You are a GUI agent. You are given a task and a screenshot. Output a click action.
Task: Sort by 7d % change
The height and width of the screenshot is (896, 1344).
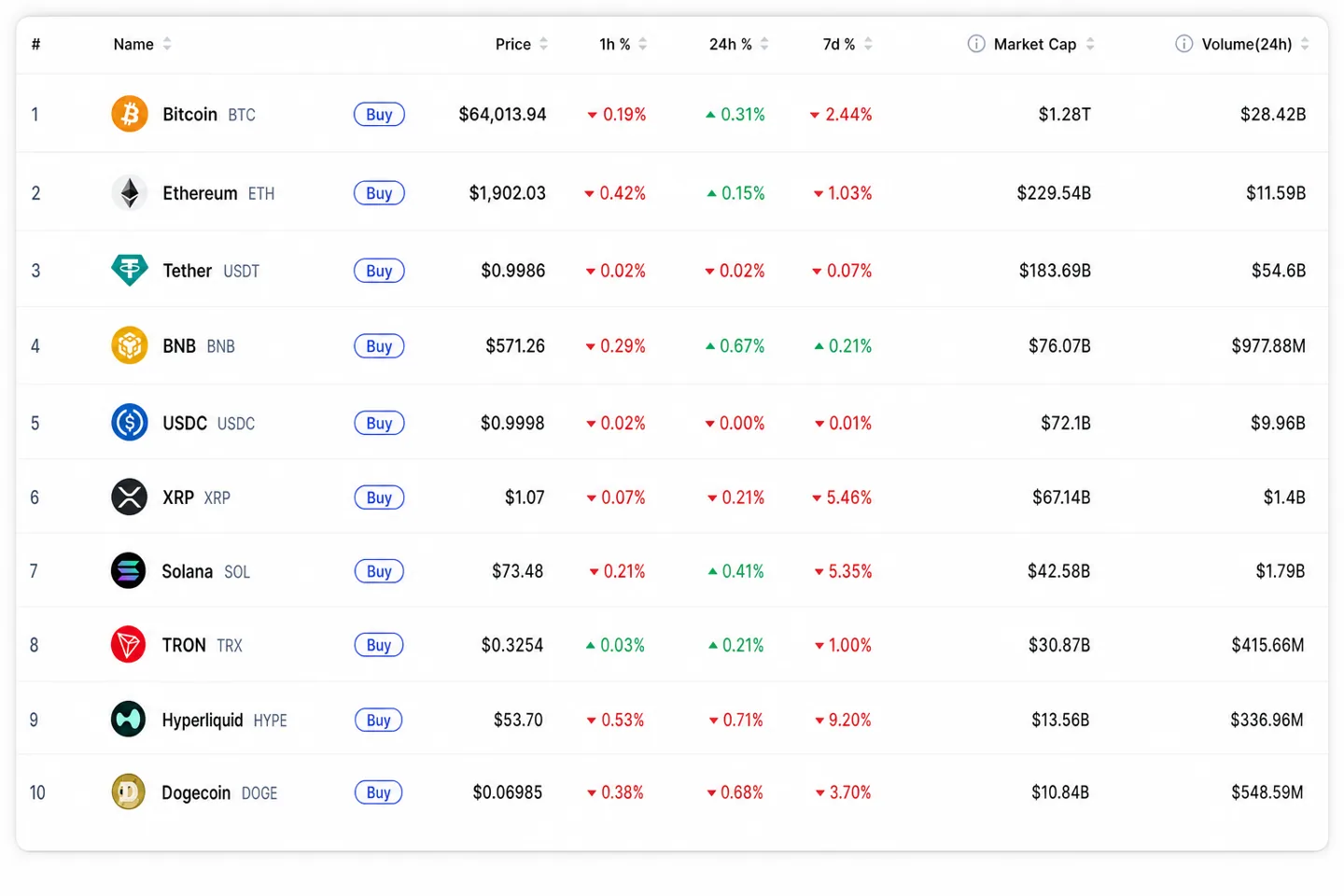(x=847, y=44)
